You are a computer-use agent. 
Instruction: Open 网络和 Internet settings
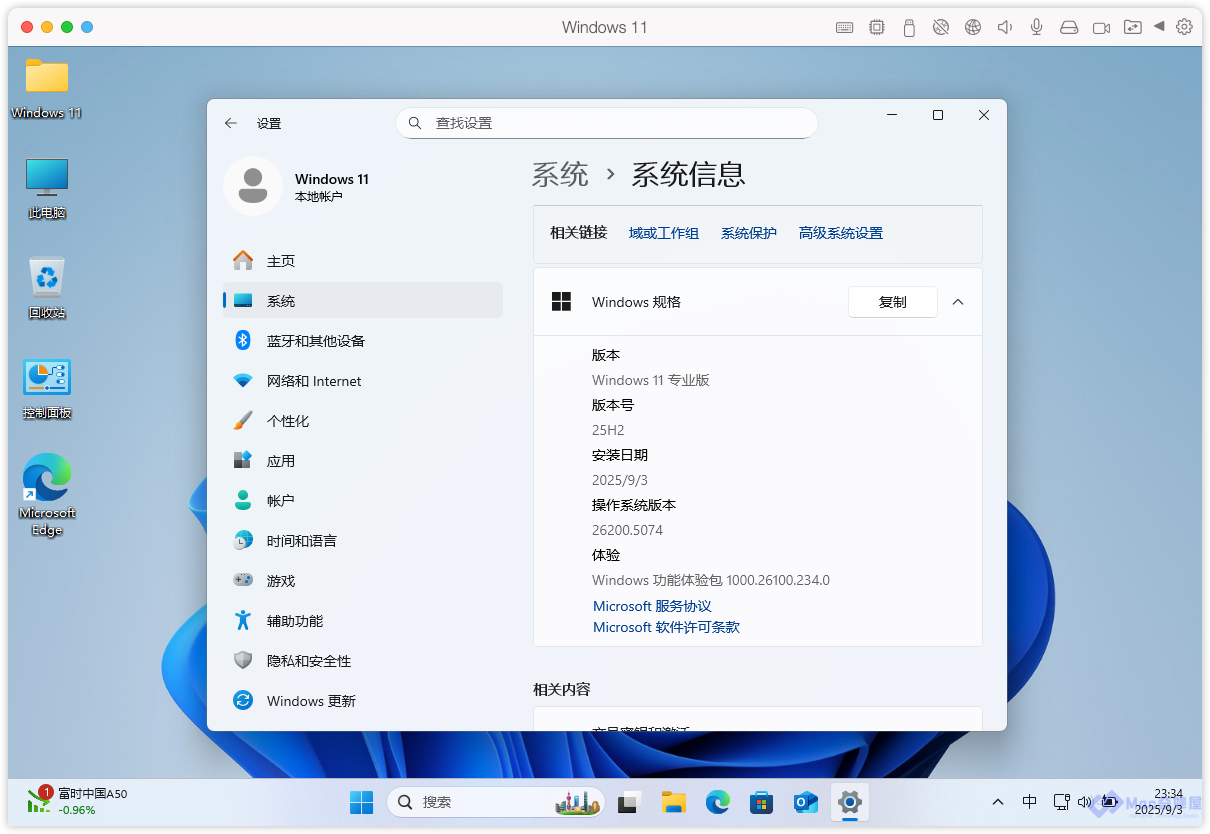363,381
